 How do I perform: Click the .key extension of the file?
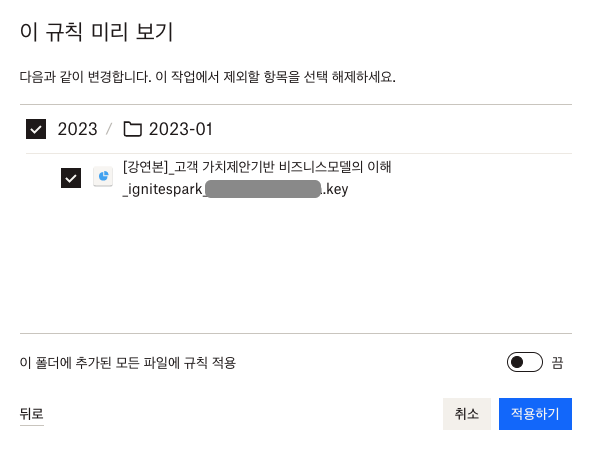[335, 189]
